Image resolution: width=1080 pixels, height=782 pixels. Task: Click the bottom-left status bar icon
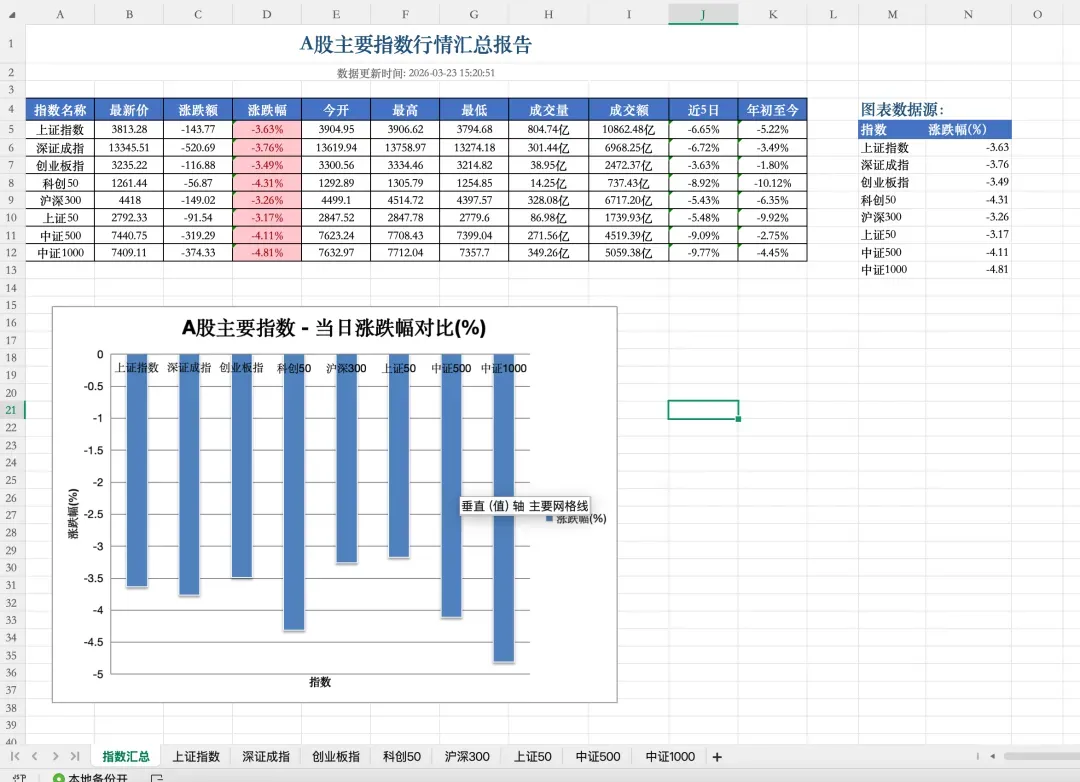(x=20, y=778)
